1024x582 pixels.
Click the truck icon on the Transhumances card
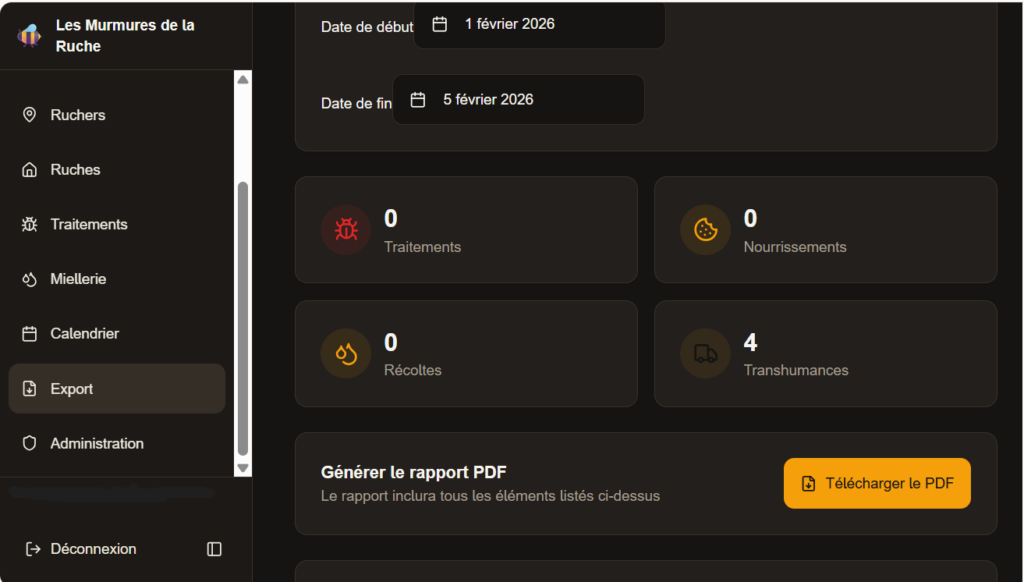click(x=704, y=353)
